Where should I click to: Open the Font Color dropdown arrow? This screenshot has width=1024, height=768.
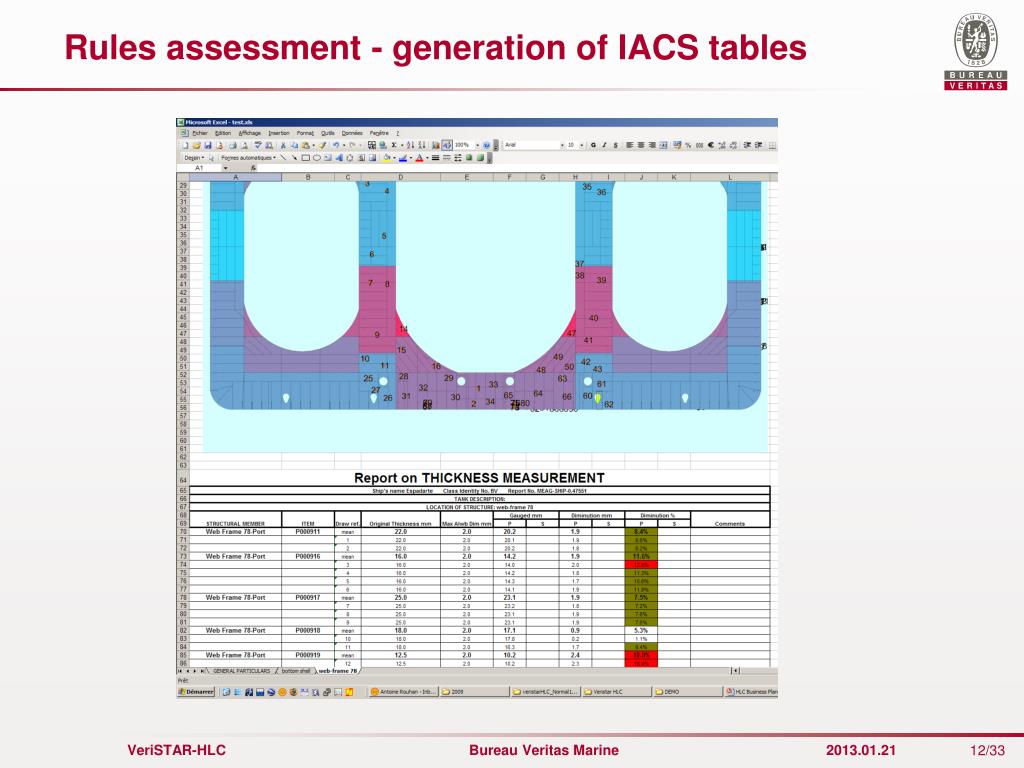[427, 158]
